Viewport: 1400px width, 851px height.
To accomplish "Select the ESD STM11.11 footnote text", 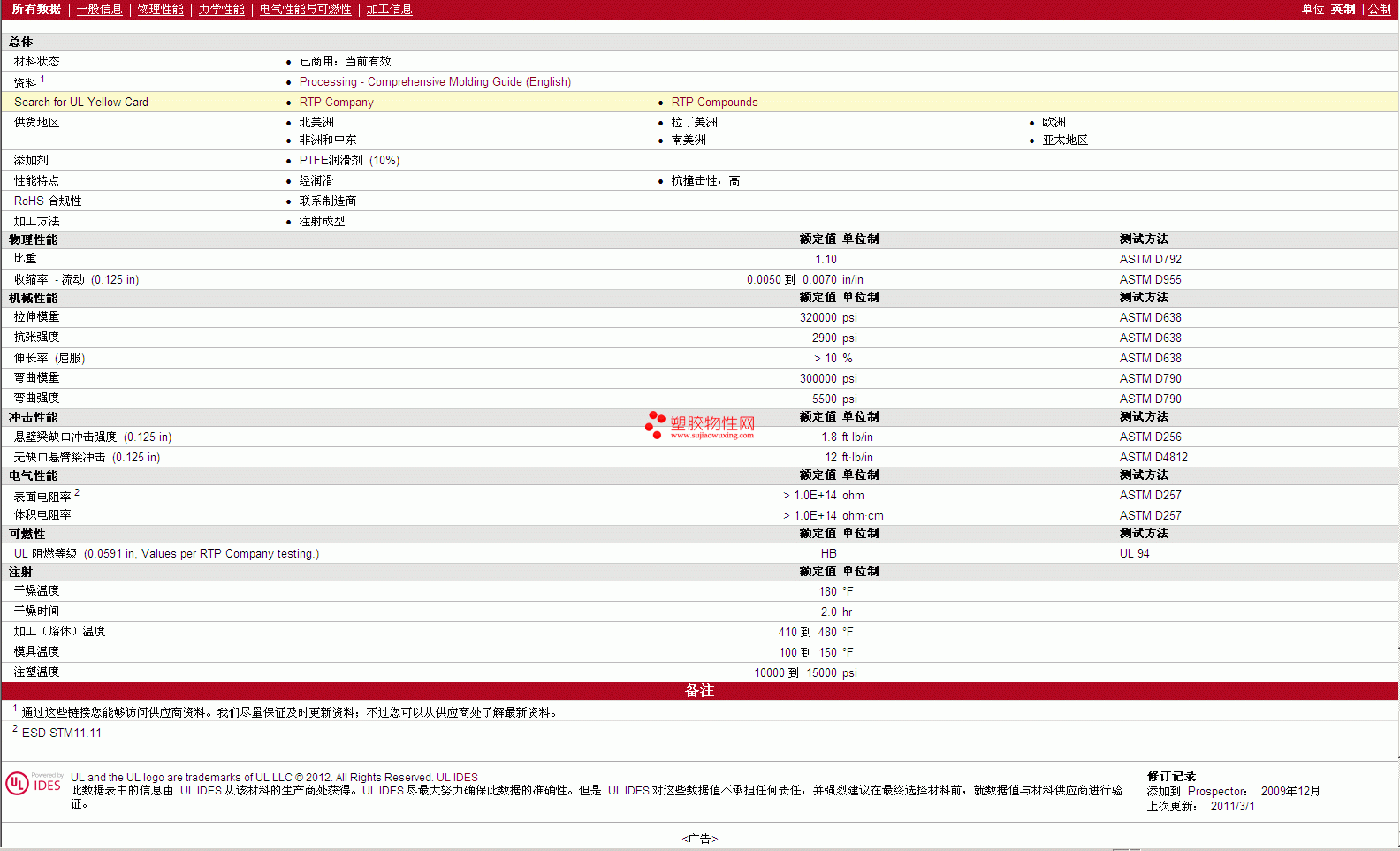I will (x=62, y=733).
